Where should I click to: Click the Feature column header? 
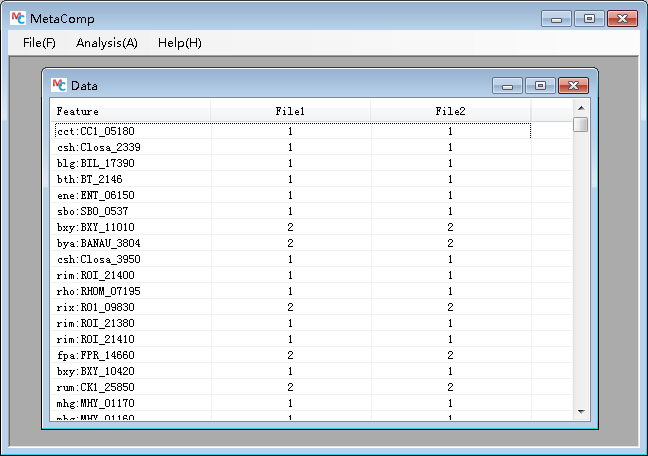tap(130, 111)
